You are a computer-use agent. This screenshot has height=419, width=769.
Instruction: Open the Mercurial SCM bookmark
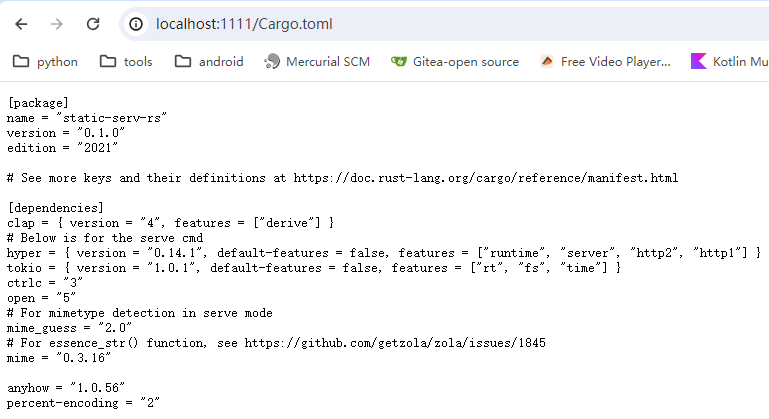[x=317, y=62]
